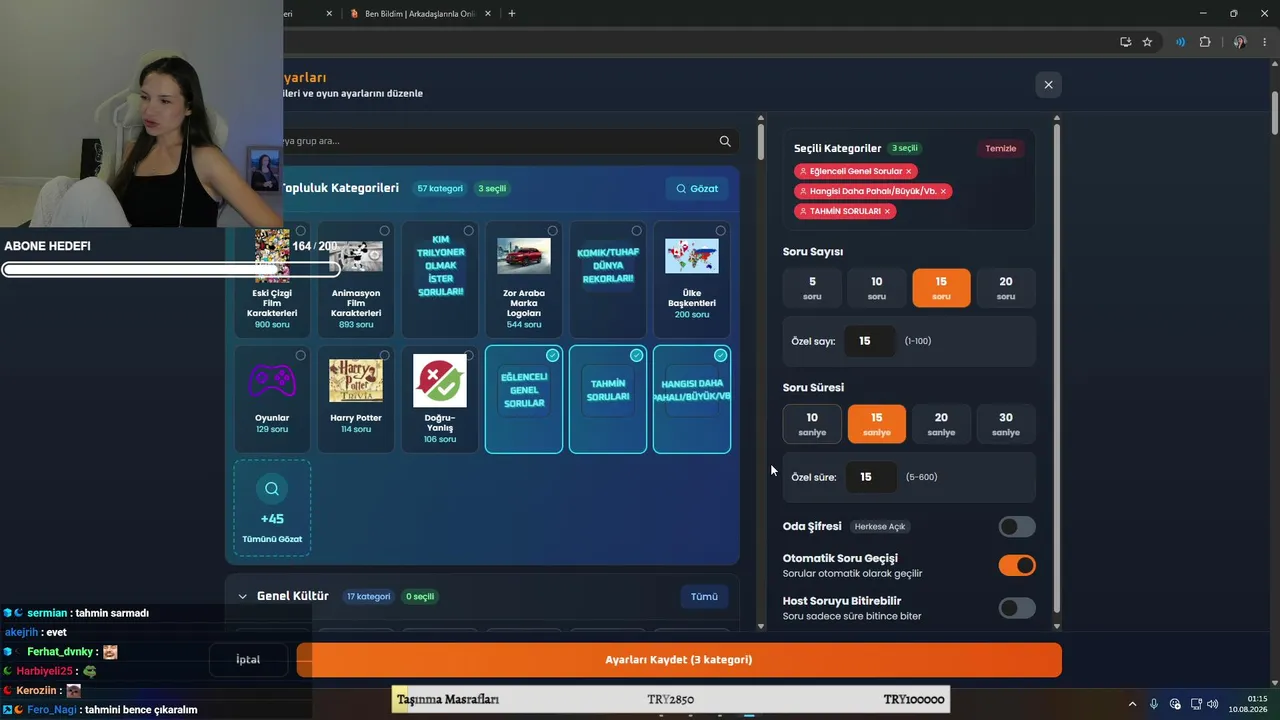
Task: Switch to the Ben Bildim browser tab
Action: [x=420, y=14]
